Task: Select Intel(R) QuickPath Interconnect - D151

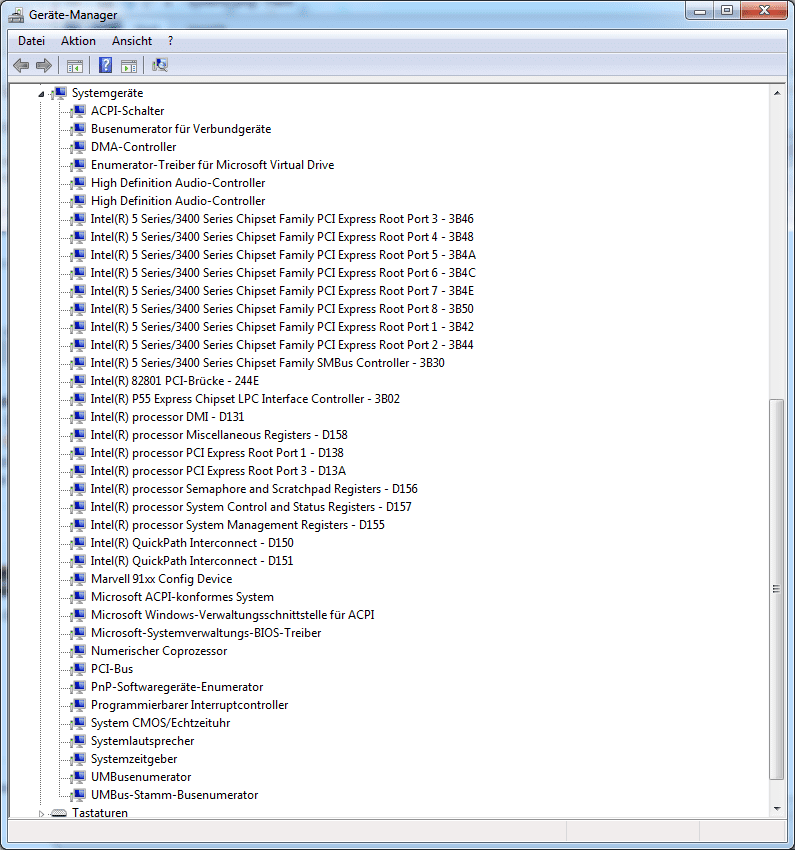Action: click(x=192, y=561)
